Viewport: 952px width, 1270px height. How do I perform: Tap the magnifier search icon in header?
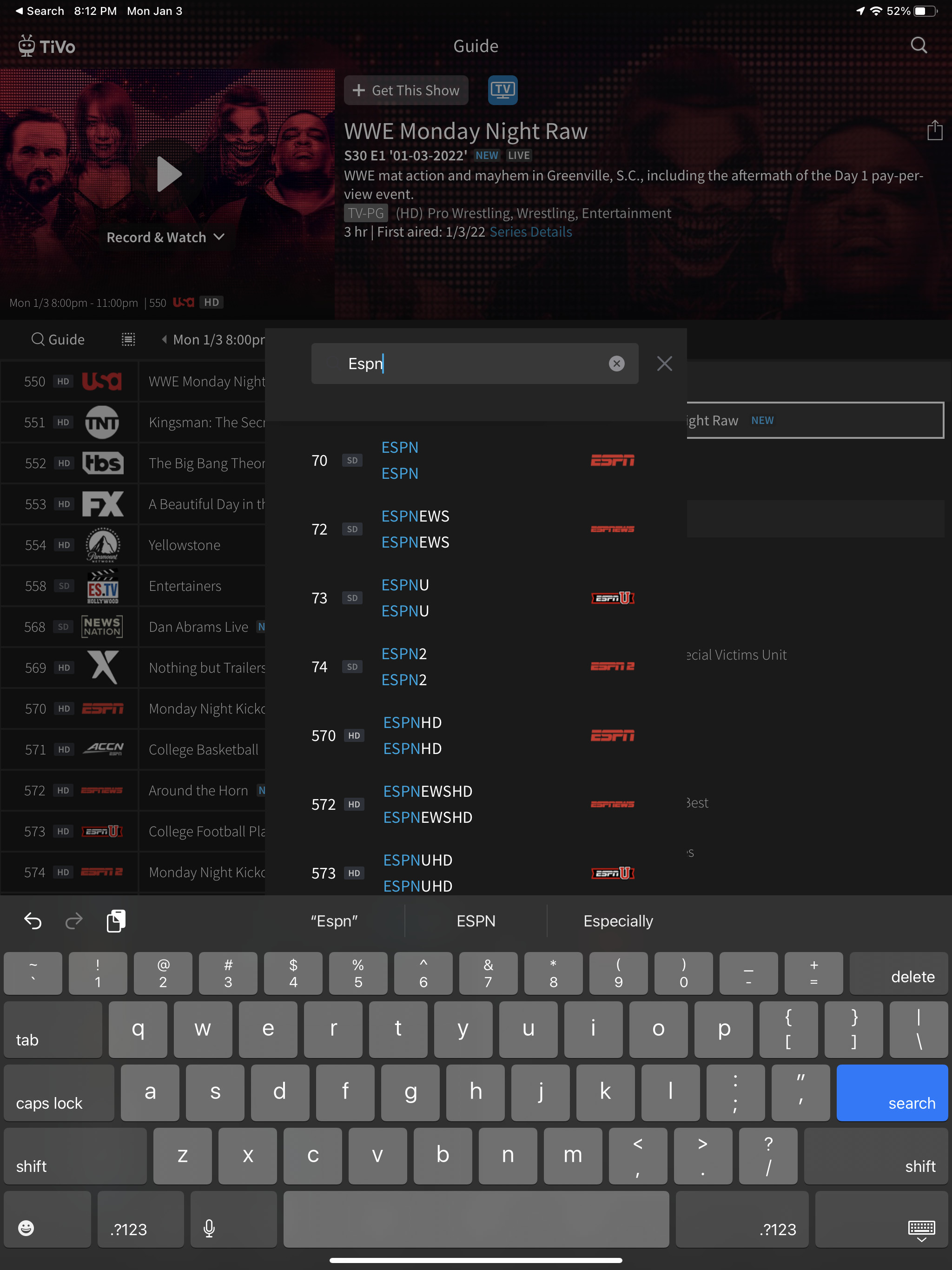(x=918, y=45)
